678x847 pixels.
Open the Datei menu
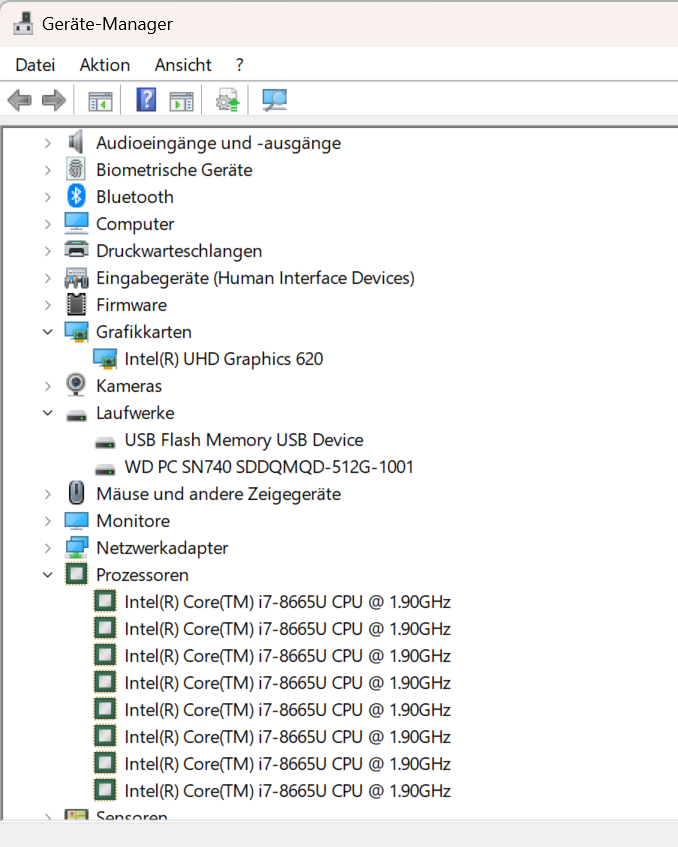tap(35, 65)
